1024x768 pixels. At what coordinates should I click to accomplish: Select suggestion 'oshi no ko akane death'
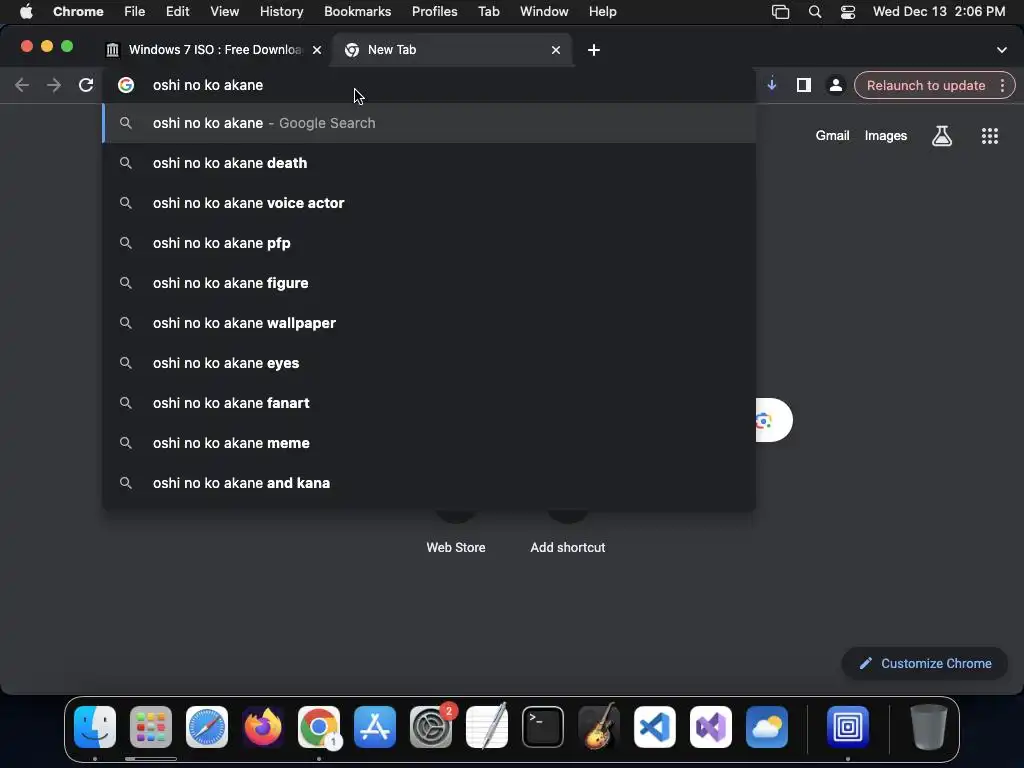point(429,163)
